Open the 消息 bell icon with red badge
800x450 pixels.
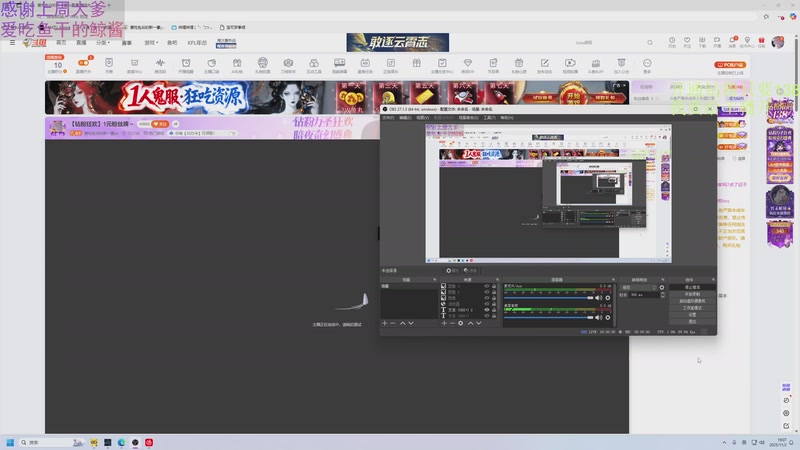point(733,41)
